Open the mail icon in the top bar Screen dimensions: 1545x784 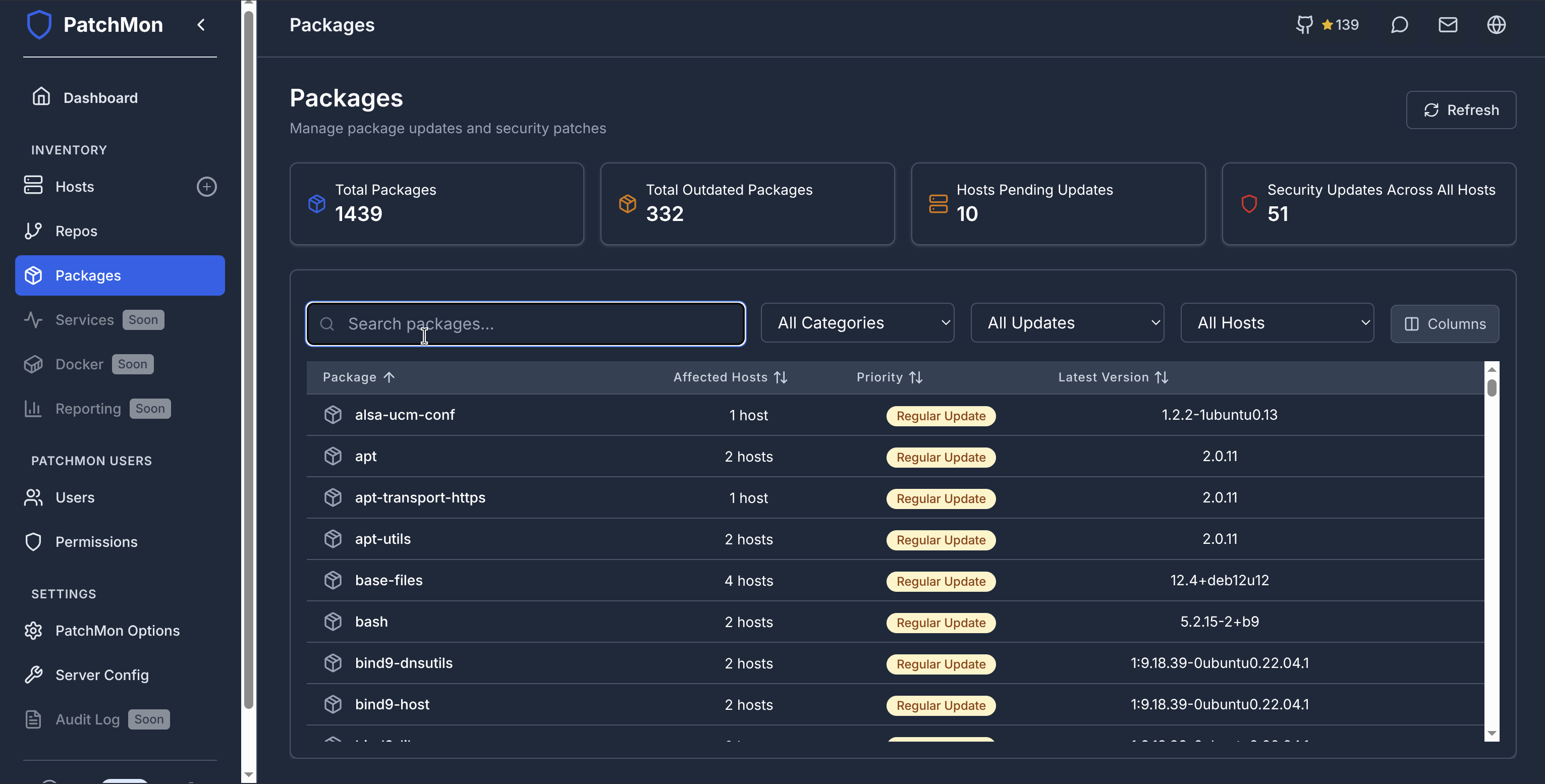(x=1448, y=25)
